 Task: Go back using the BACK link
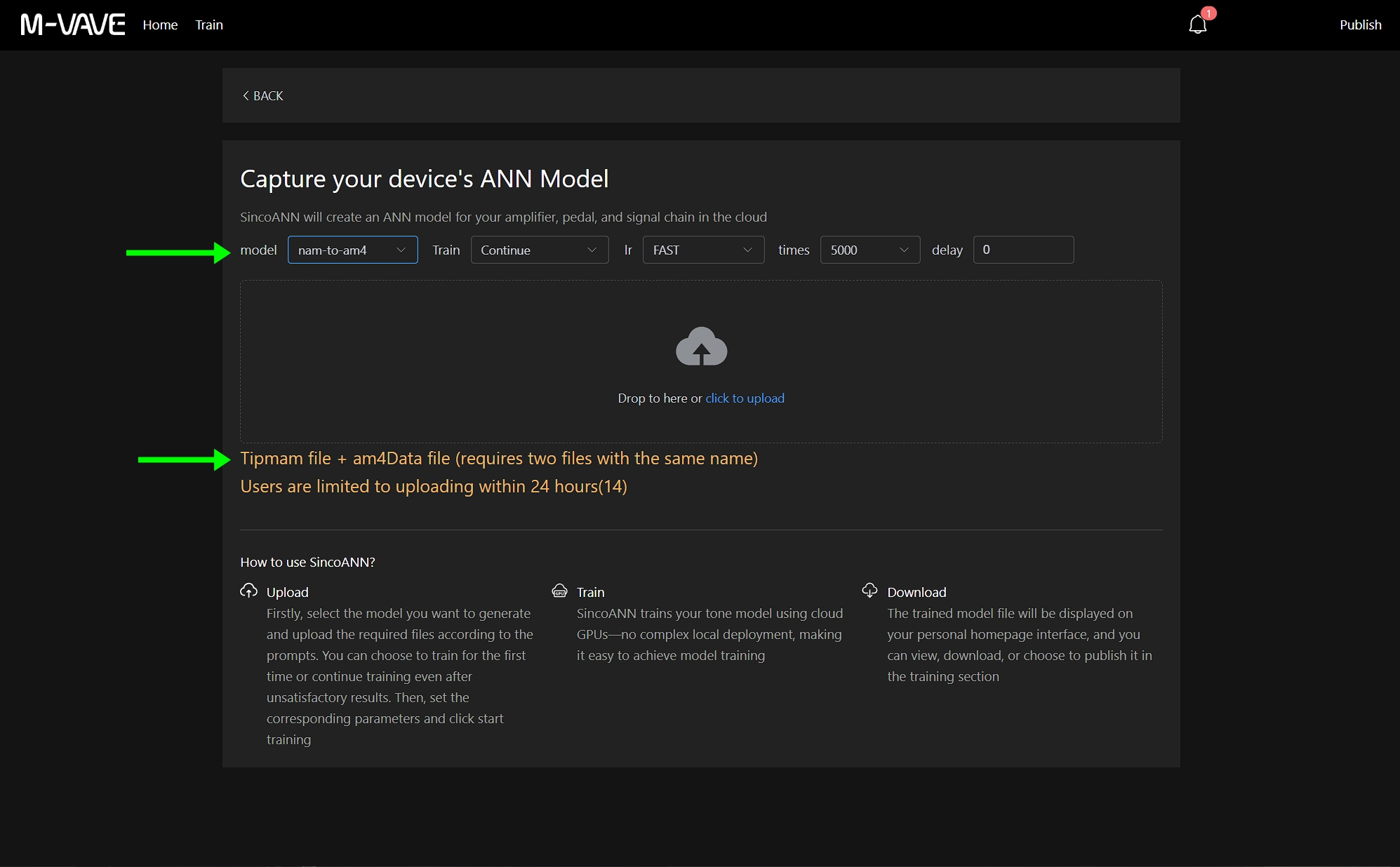click(268, 95)
